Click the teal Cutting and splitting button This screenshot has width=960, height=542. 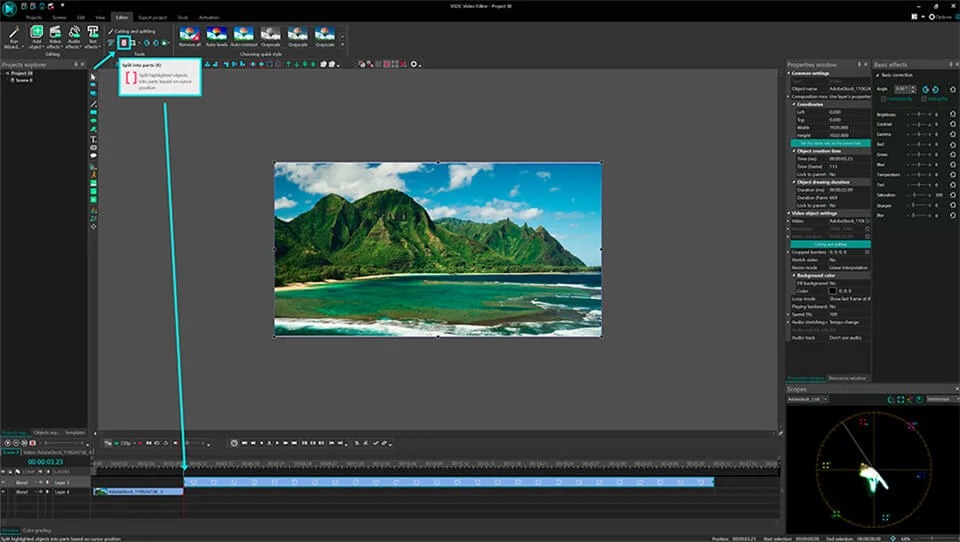pyautogui.click(x=831, y=244)
